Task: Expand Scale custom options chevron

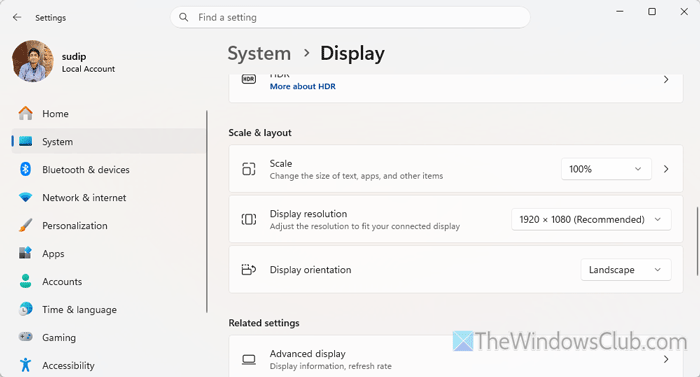Action: pyautogui.click(x=666, y=169)
